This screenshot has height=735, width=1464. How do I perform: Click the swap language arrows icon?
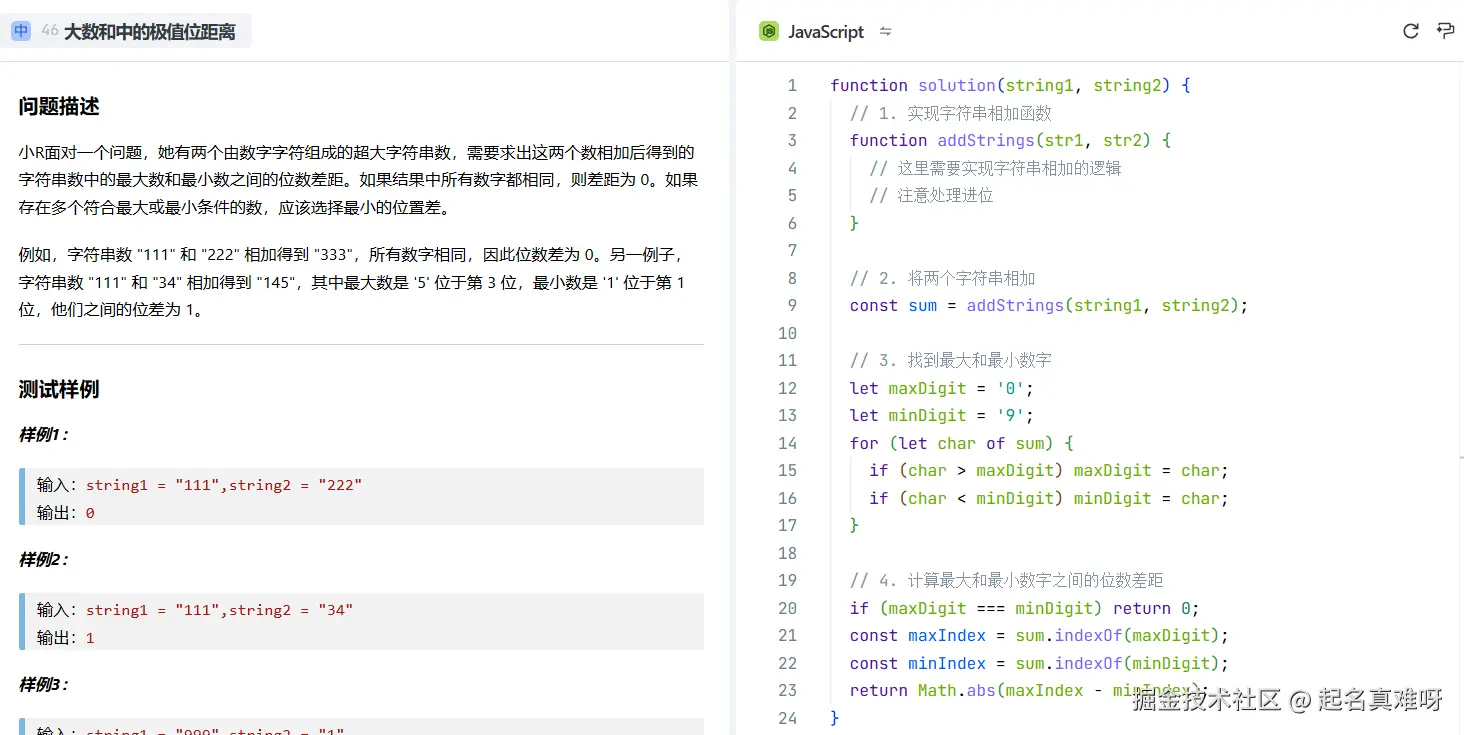coord(885,32)
